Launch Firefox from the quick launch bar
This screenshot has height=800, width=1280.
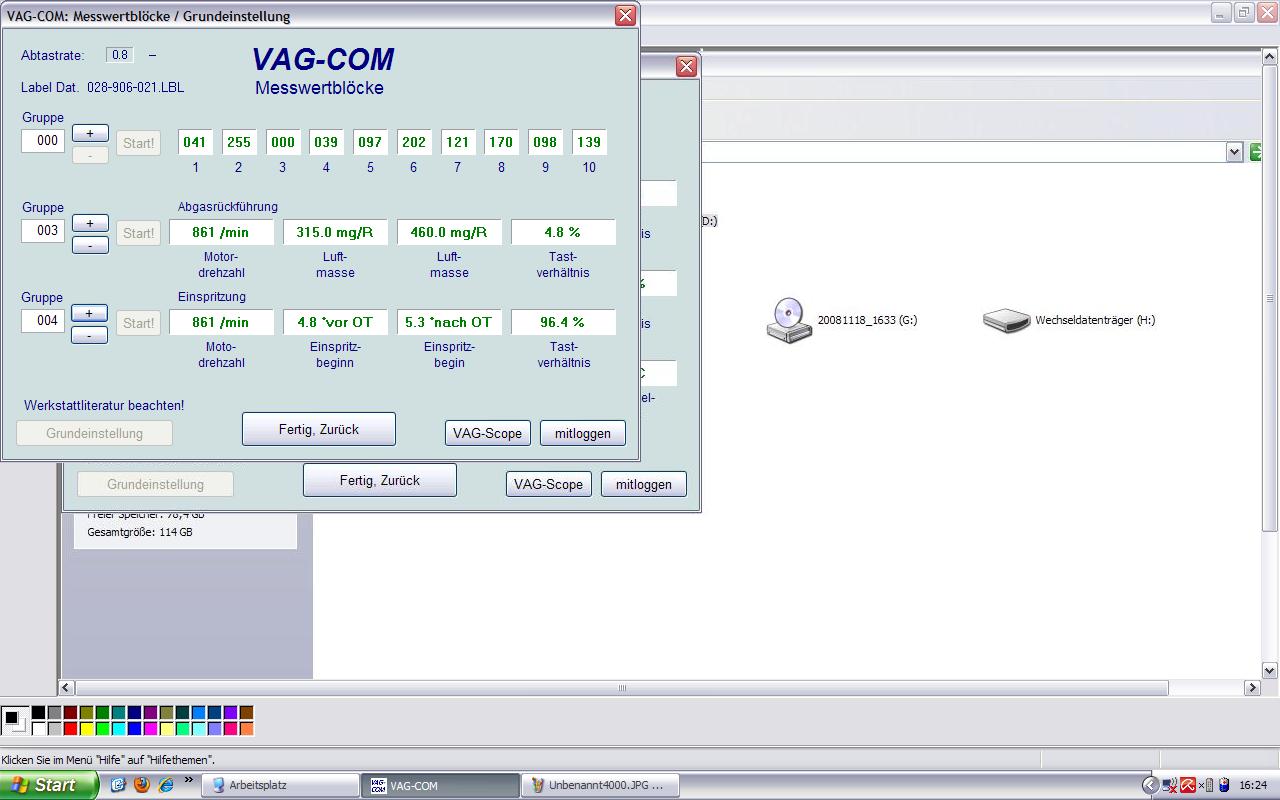[141, 785]
